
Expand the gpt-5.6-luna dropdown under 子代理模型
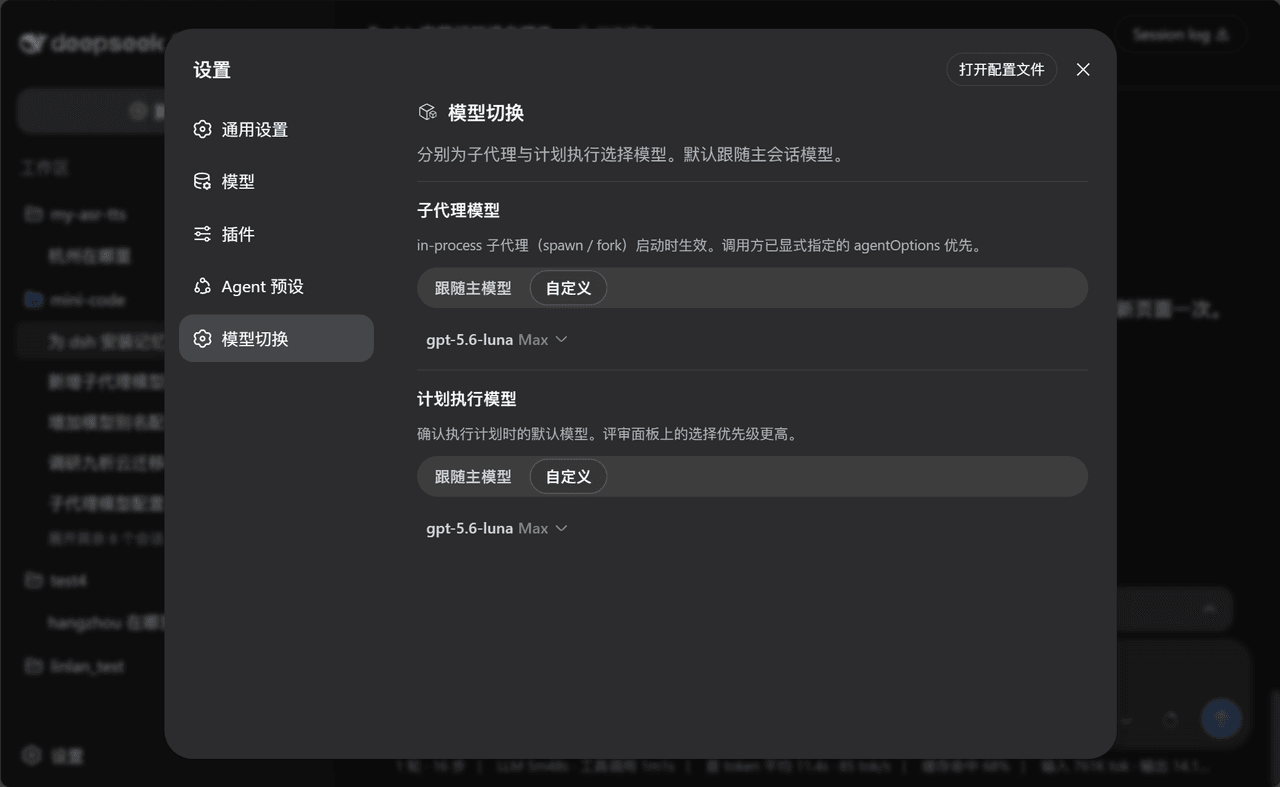[x=497, y=340]
